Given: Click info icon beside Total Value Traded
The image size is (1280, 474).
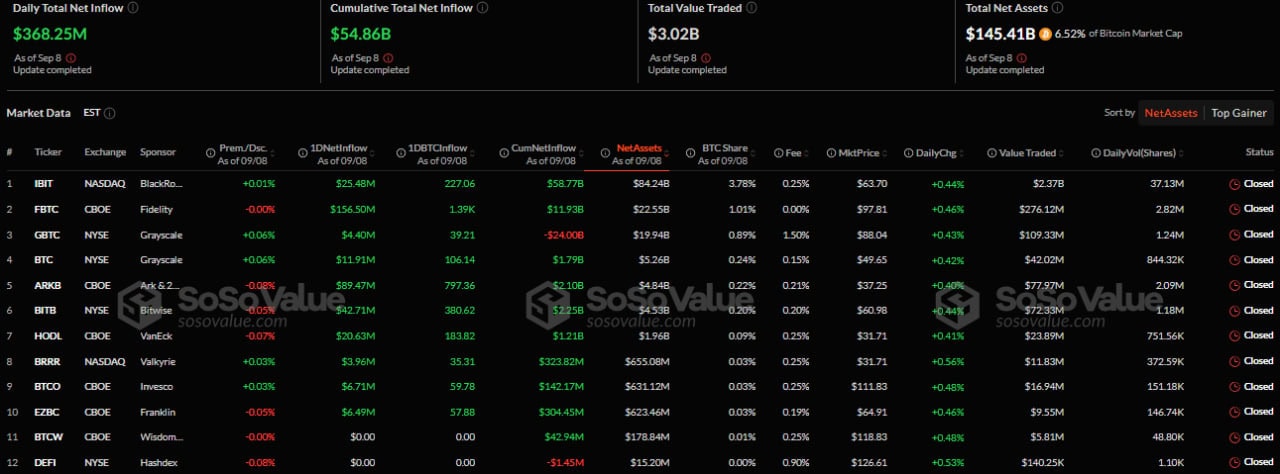Looking at the screenshot, I should (753, 8).
